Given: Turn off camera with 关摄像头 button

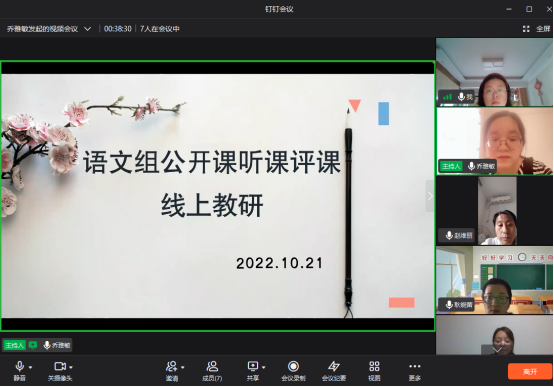Looking at the screenshot, I should pyautogui.click(x=60, y=371).
